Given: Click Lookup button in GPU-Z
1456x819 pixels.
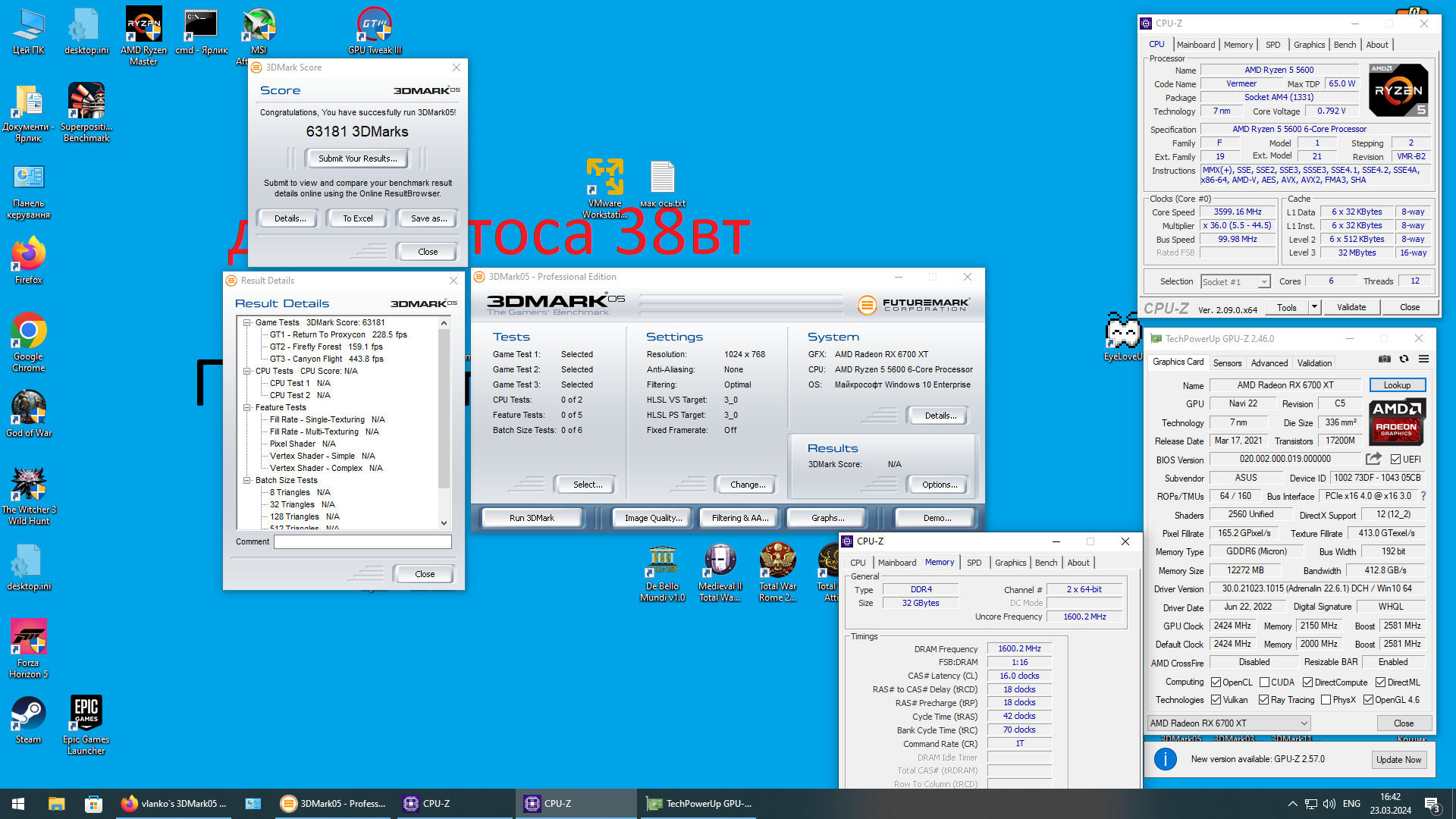Looking at the screenshot, I should 1397,385.
